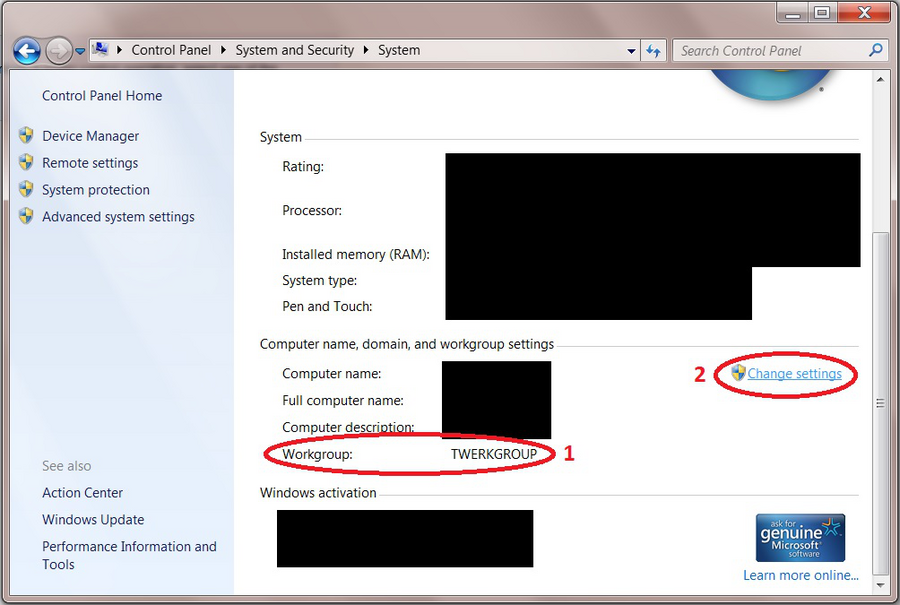Screen dimensions: 900x605
Task: Follow the Learn more online link
Action: click(800, 575)
